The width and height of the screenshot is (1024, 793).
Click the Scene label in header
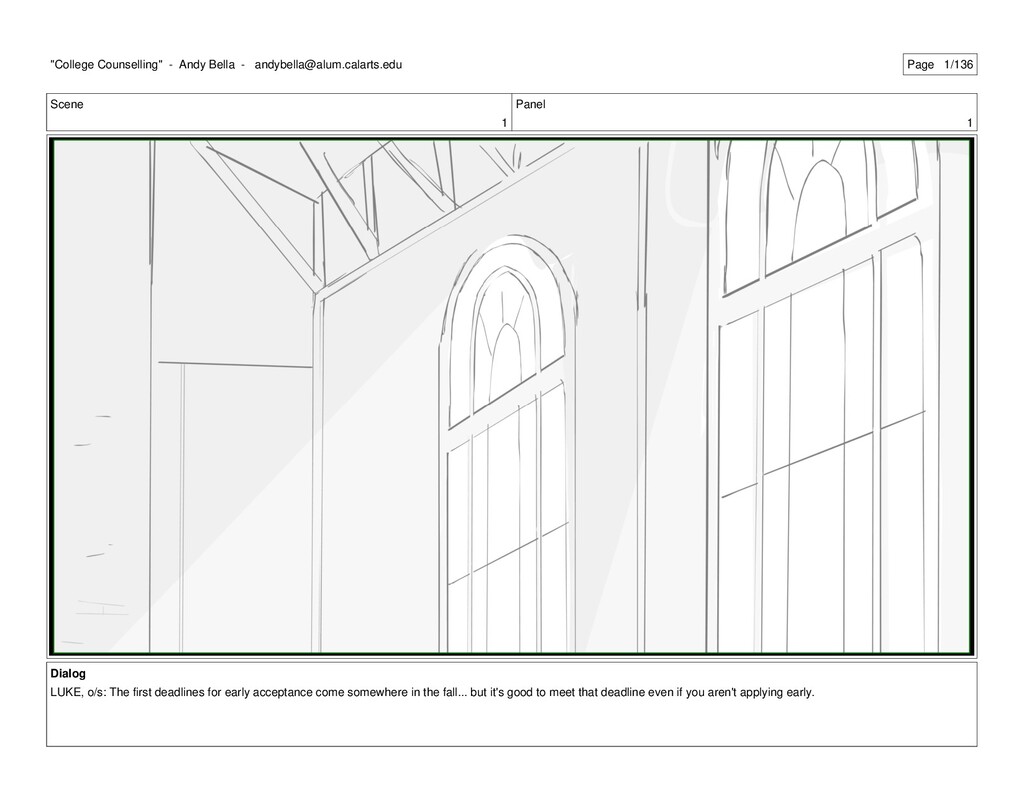tap(67, 105)
